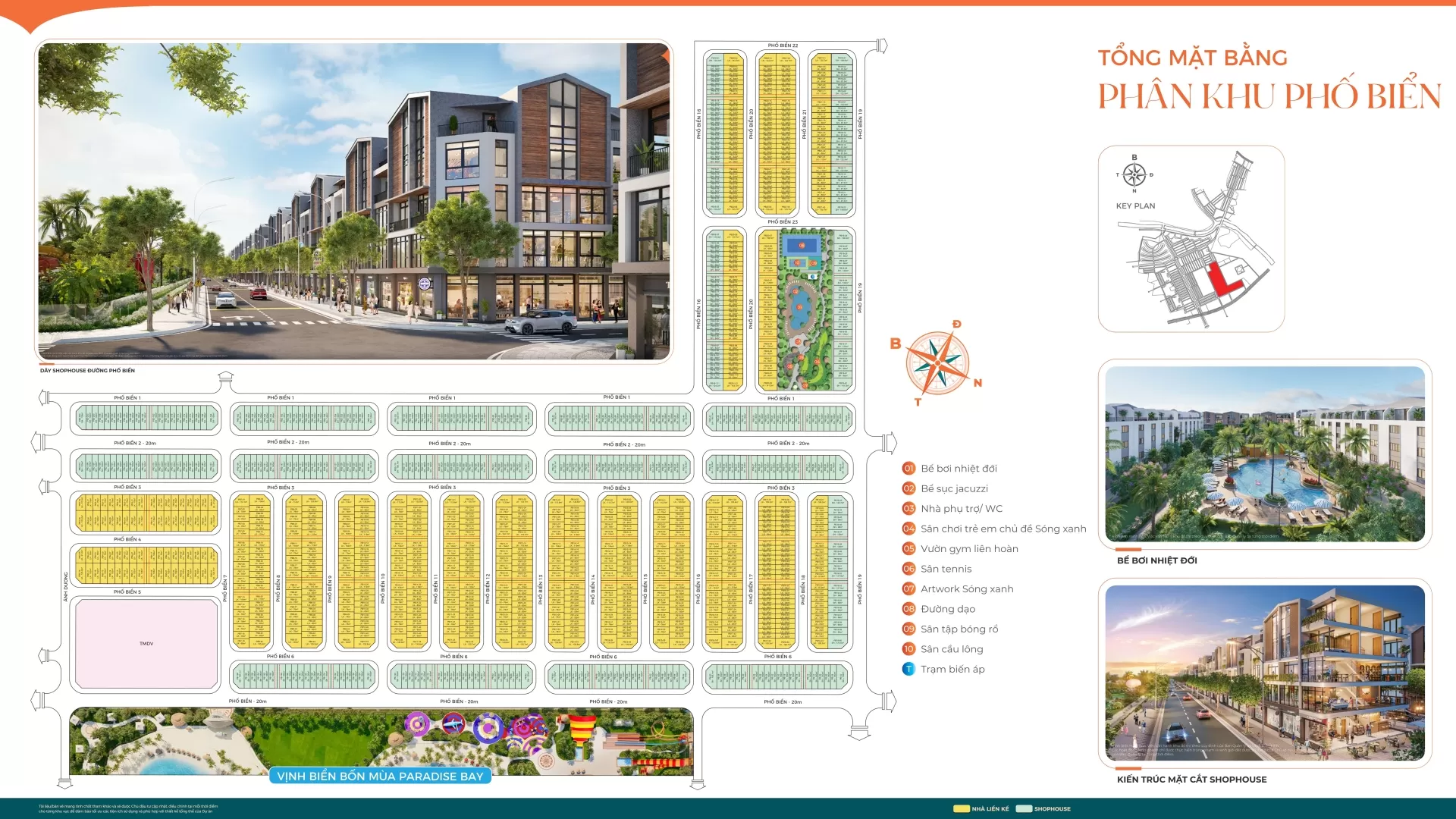Click blue T marker Trạm biến áp
Screen dimensions: 1456x819
(908, 669)
